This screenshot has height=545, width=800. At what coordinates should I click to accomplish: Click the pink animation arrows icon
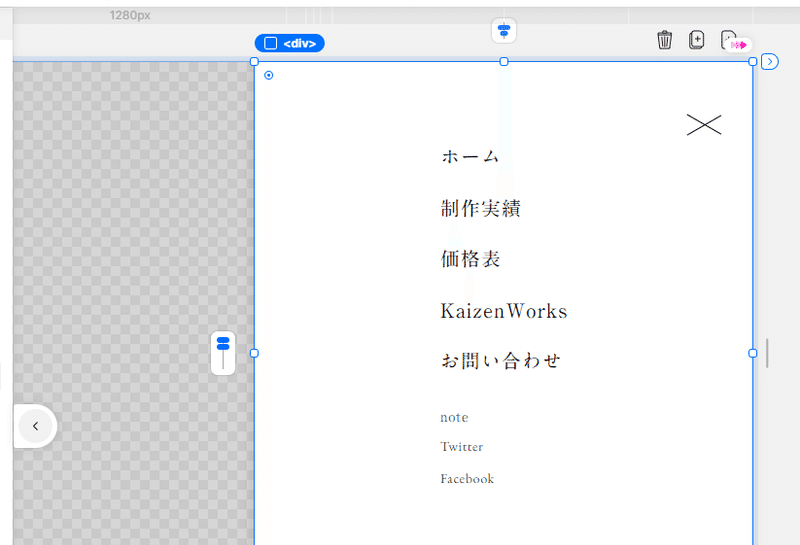[738, 45]
